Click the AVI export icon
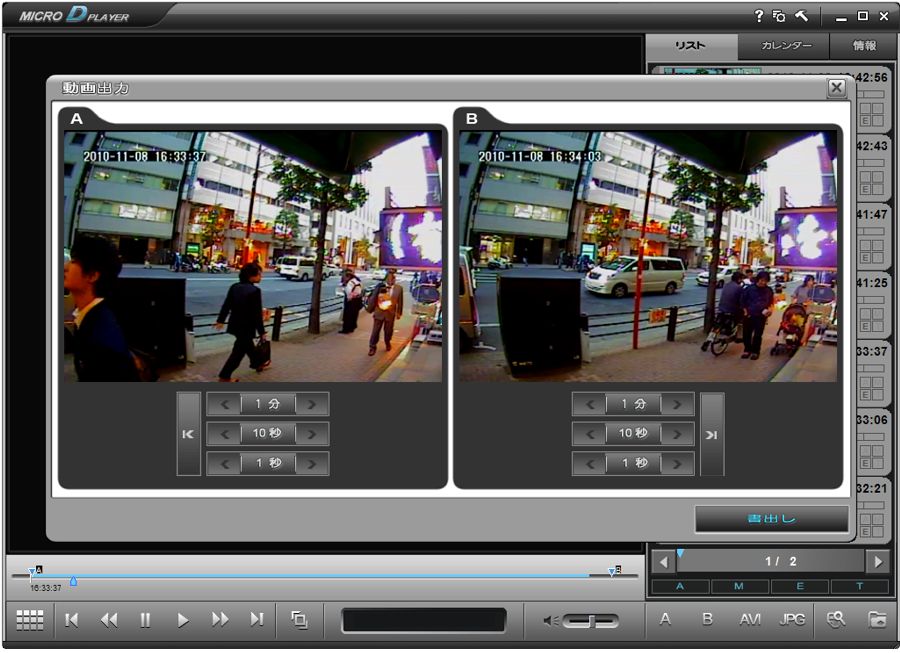 point(750,620)
